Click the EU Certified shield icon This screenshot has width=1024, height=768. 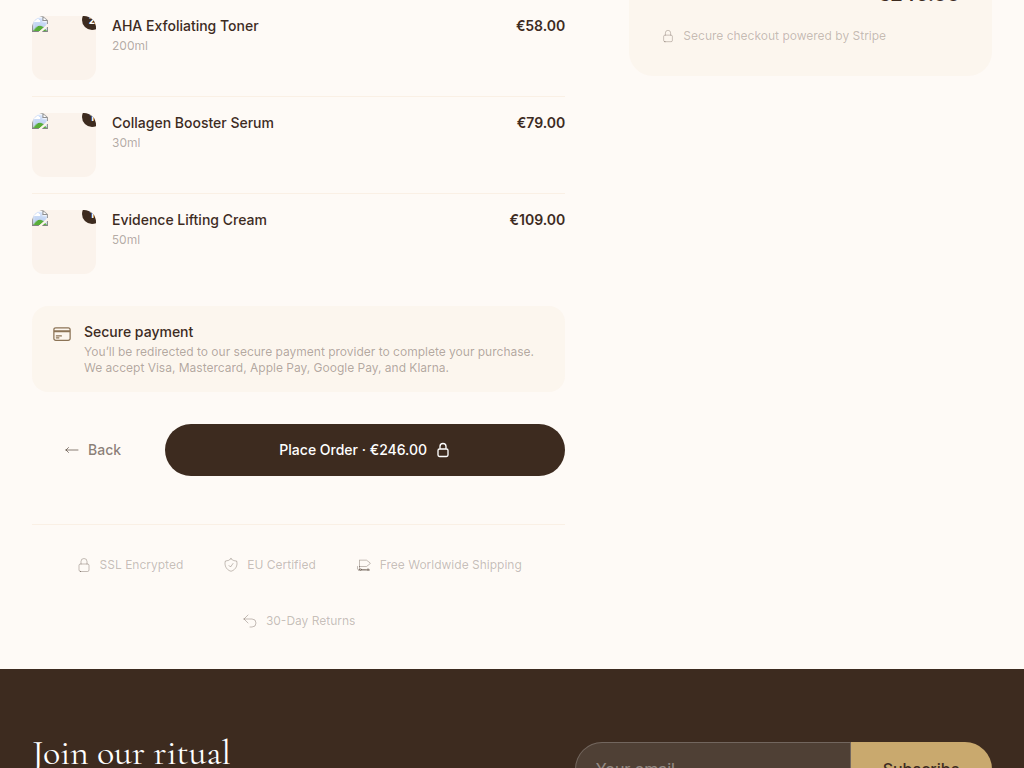click(231, 565)
